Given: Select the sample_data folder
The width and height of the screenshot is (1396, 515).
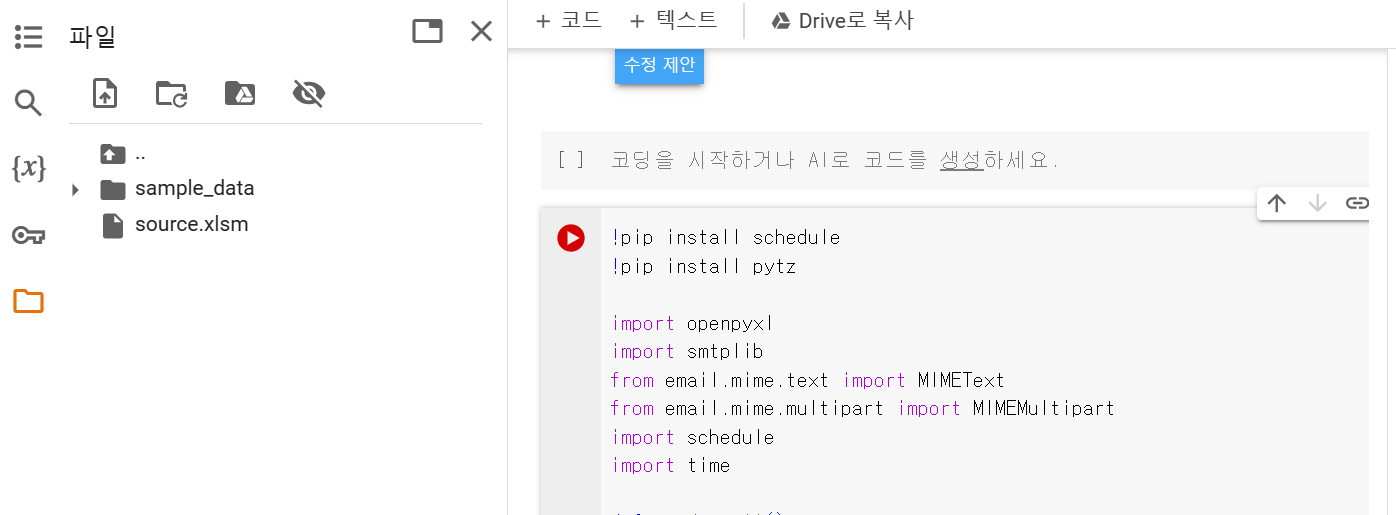Looking at the screenshot, I should 194,188.
